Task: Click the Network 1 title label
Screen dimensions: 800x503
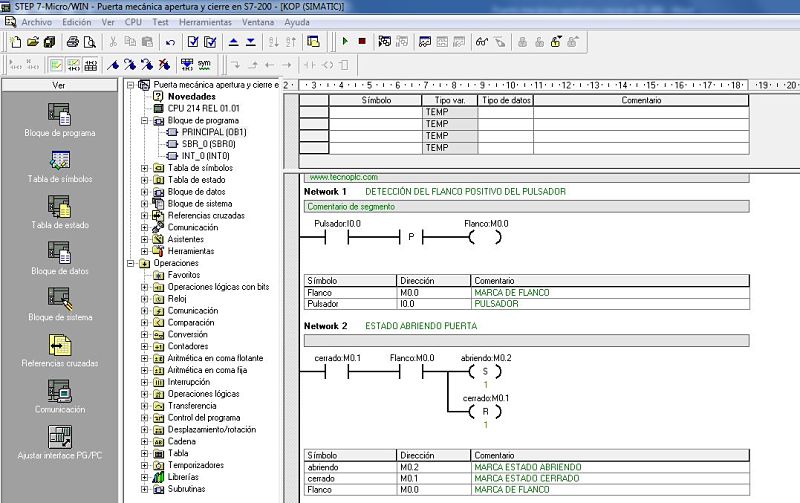Action: point(325,192)
